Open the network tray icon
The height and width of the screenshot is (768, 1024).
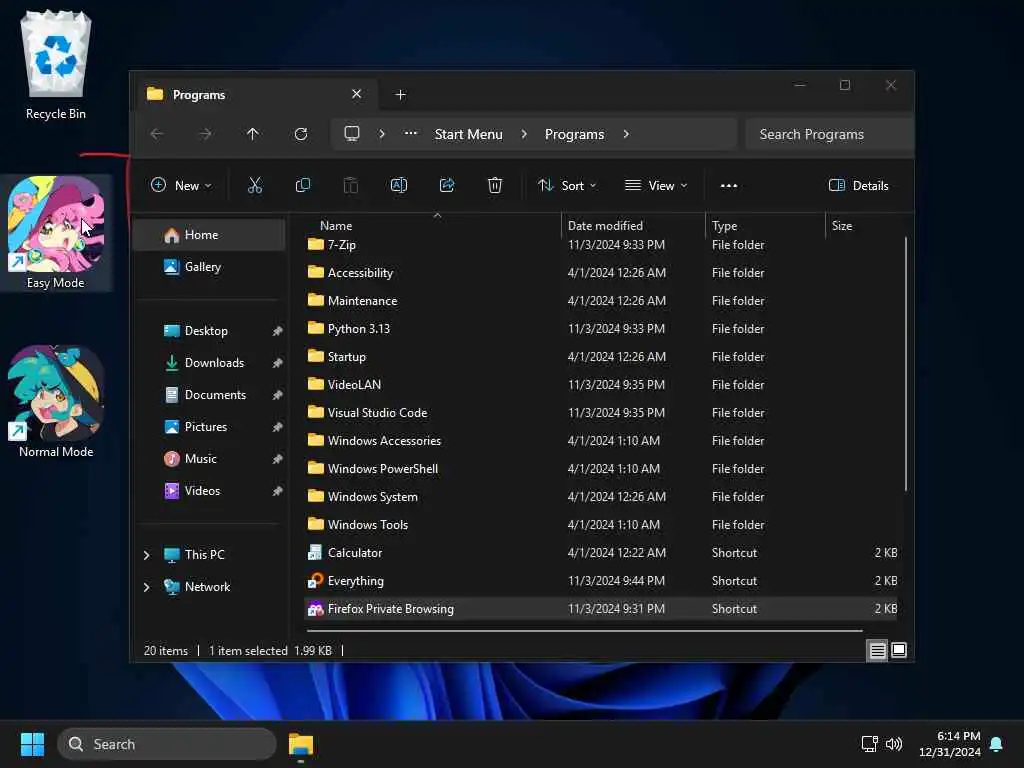click(870, 744)
